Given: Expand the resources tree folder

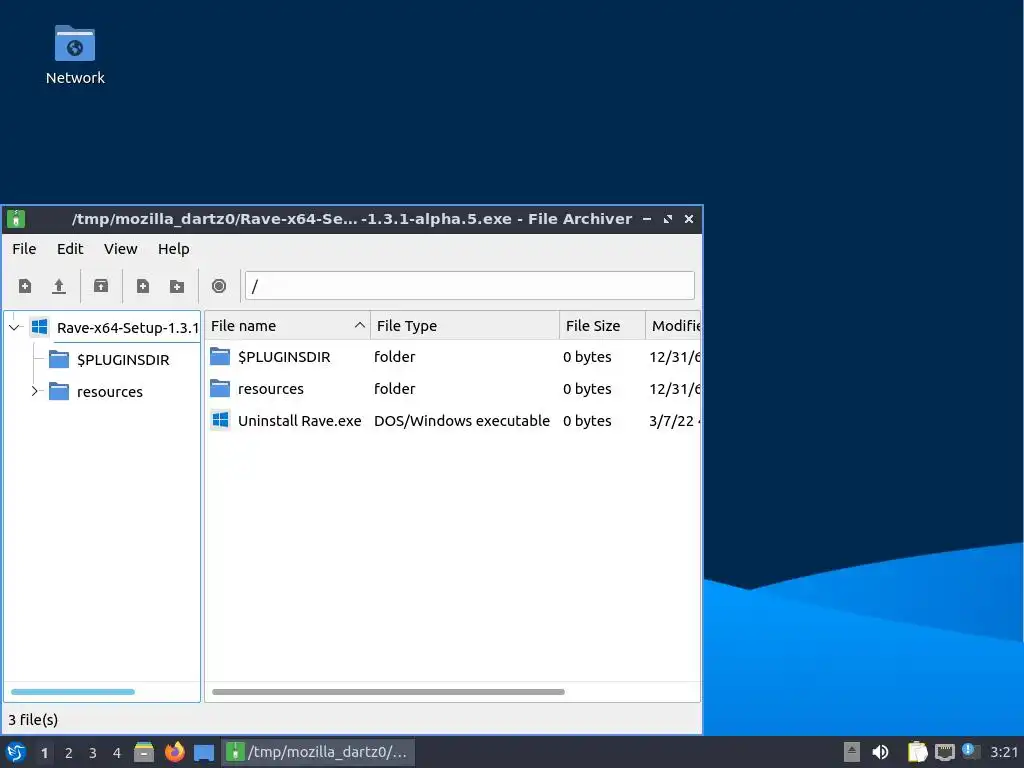Looking at the screenshot, I should pos(35,391).
